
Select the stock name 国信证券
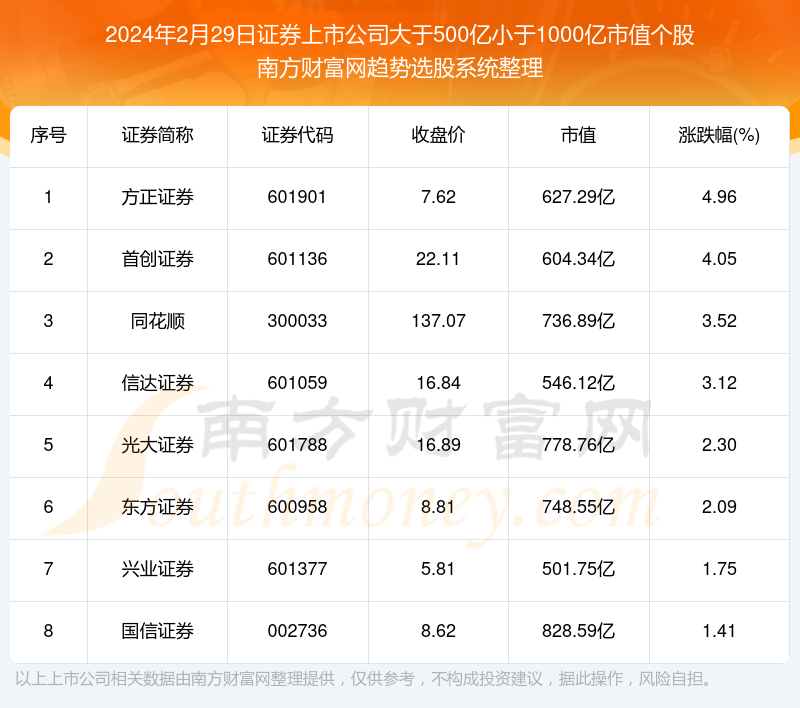click(157, 631)
